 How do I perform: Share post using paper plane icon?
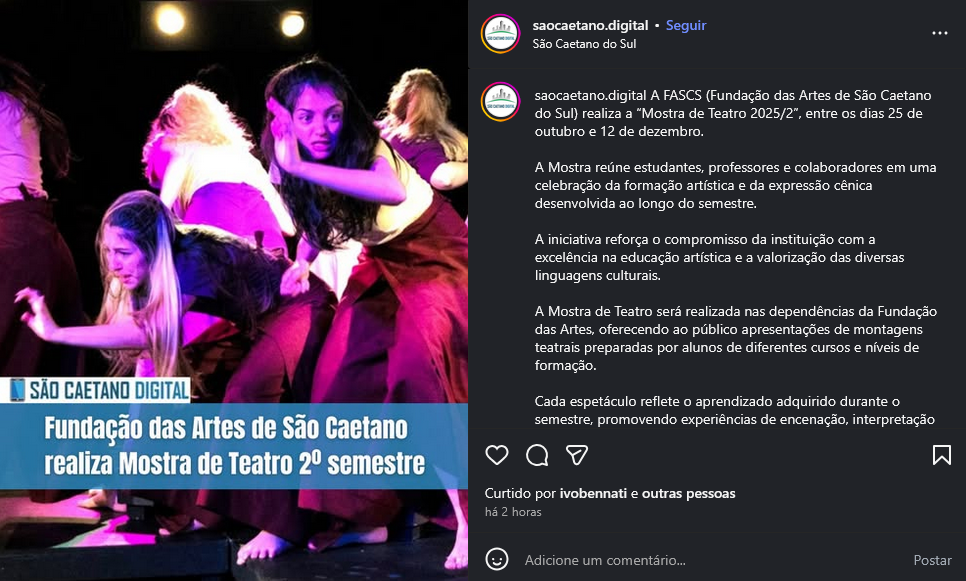[x=577, y=455]
